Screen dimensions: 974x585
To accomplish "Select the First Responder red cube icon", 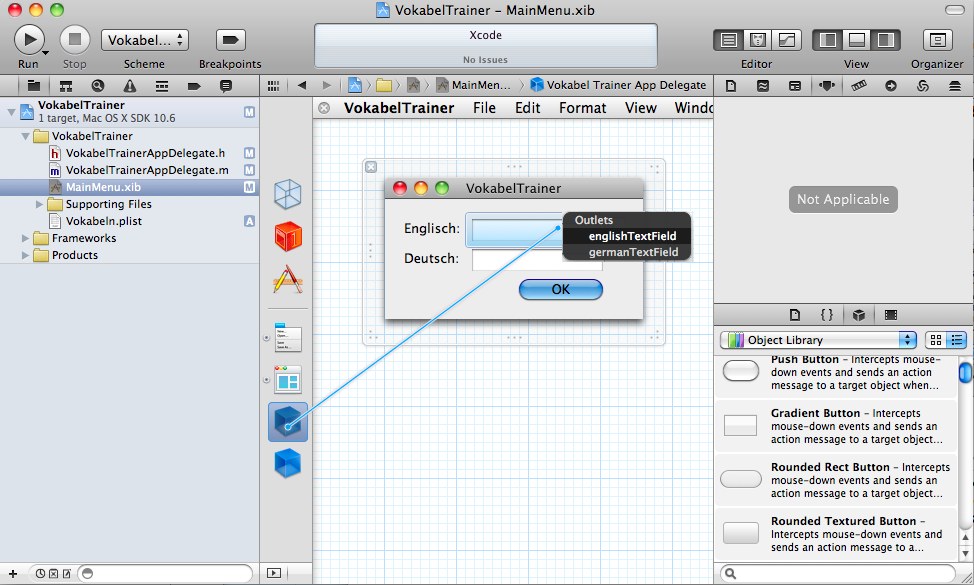I will coord(288,237).
